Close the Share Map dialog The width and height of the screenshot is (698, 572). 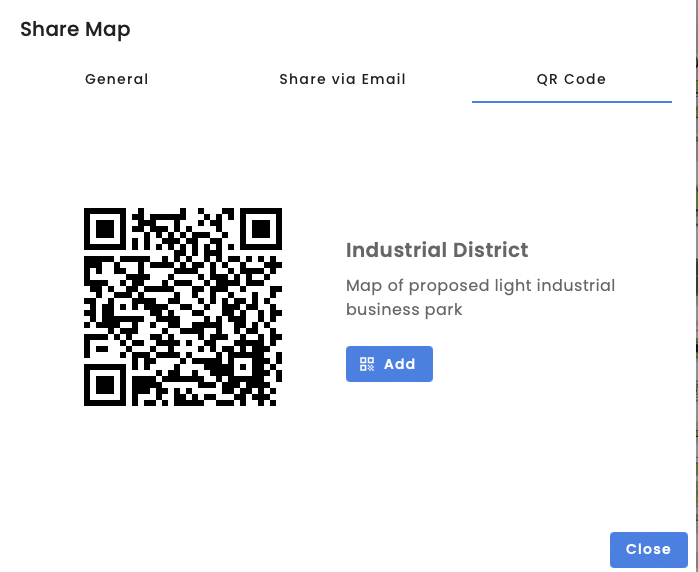648,549
